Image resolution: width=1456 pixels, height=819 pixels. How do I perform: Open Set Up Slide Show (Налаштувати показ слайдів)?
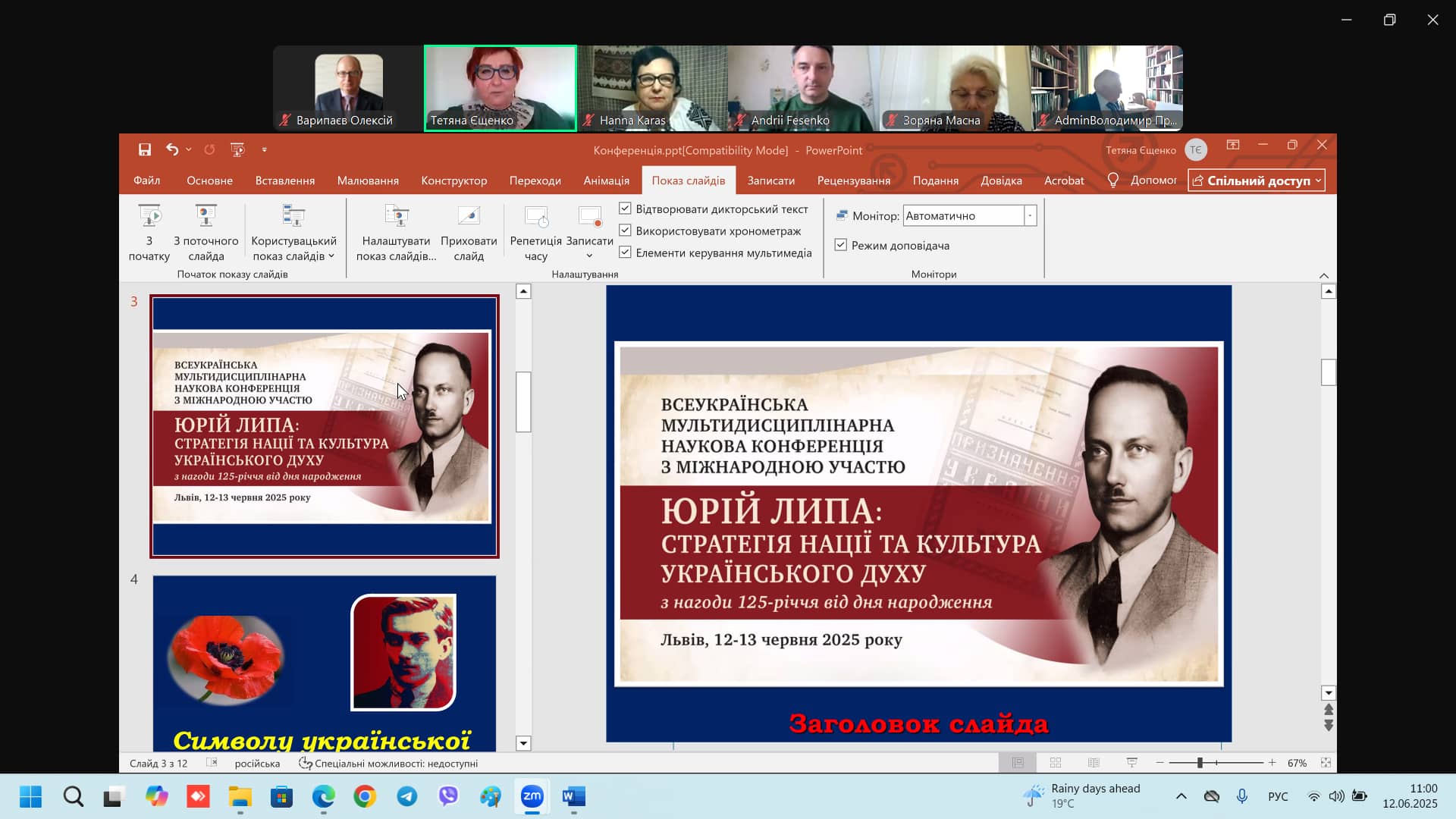pos(396,232)
